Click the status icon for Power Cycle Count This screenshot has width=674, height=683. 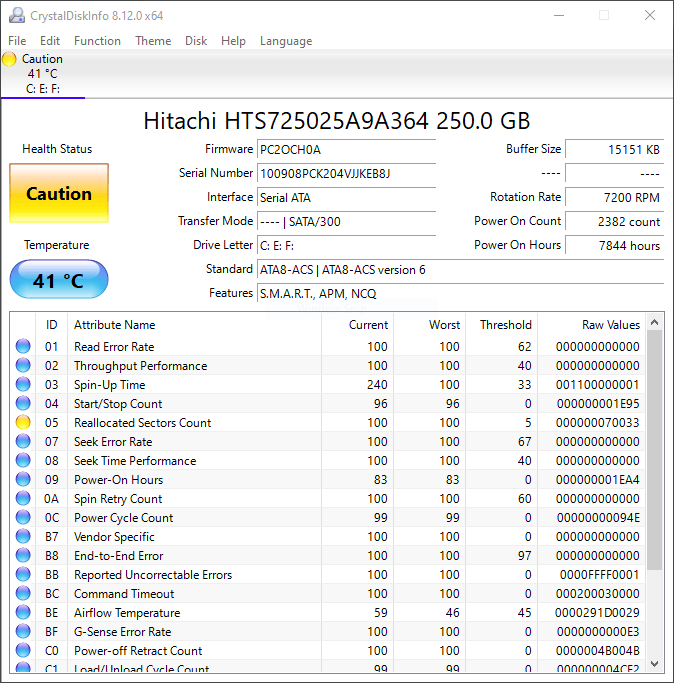pos(23,517)
